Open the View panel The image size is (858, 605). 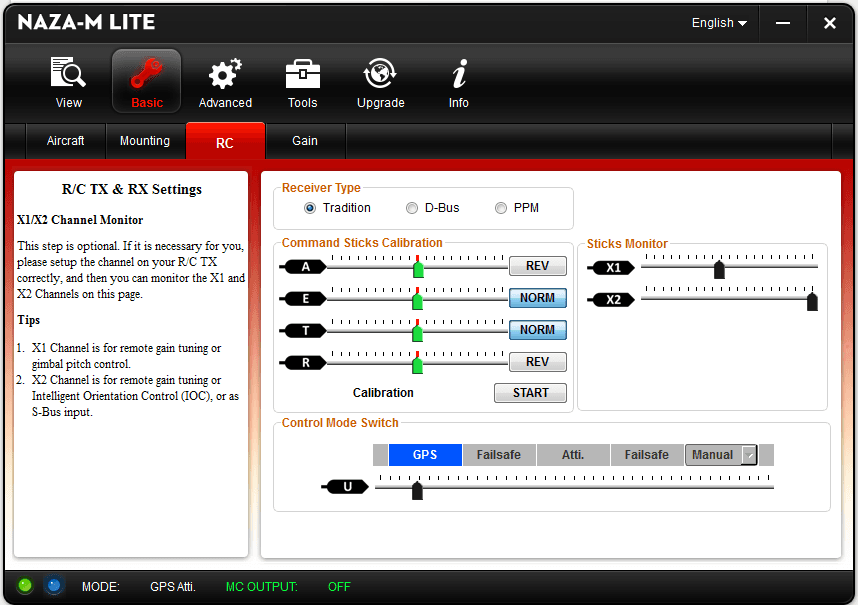tap(68, 80)
